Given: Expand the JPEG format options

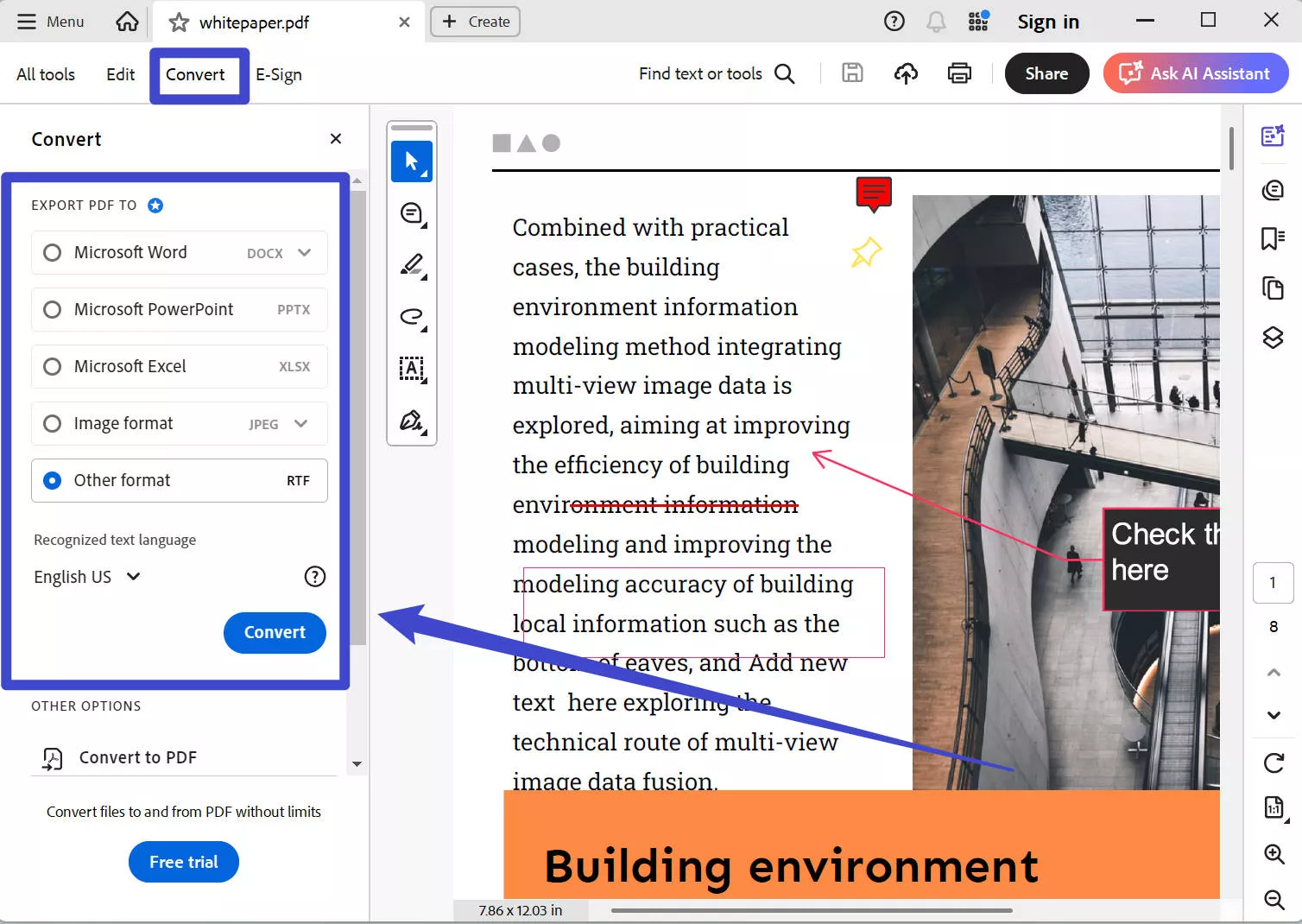Looking at the screenshot, I should (x=300, y=423).
